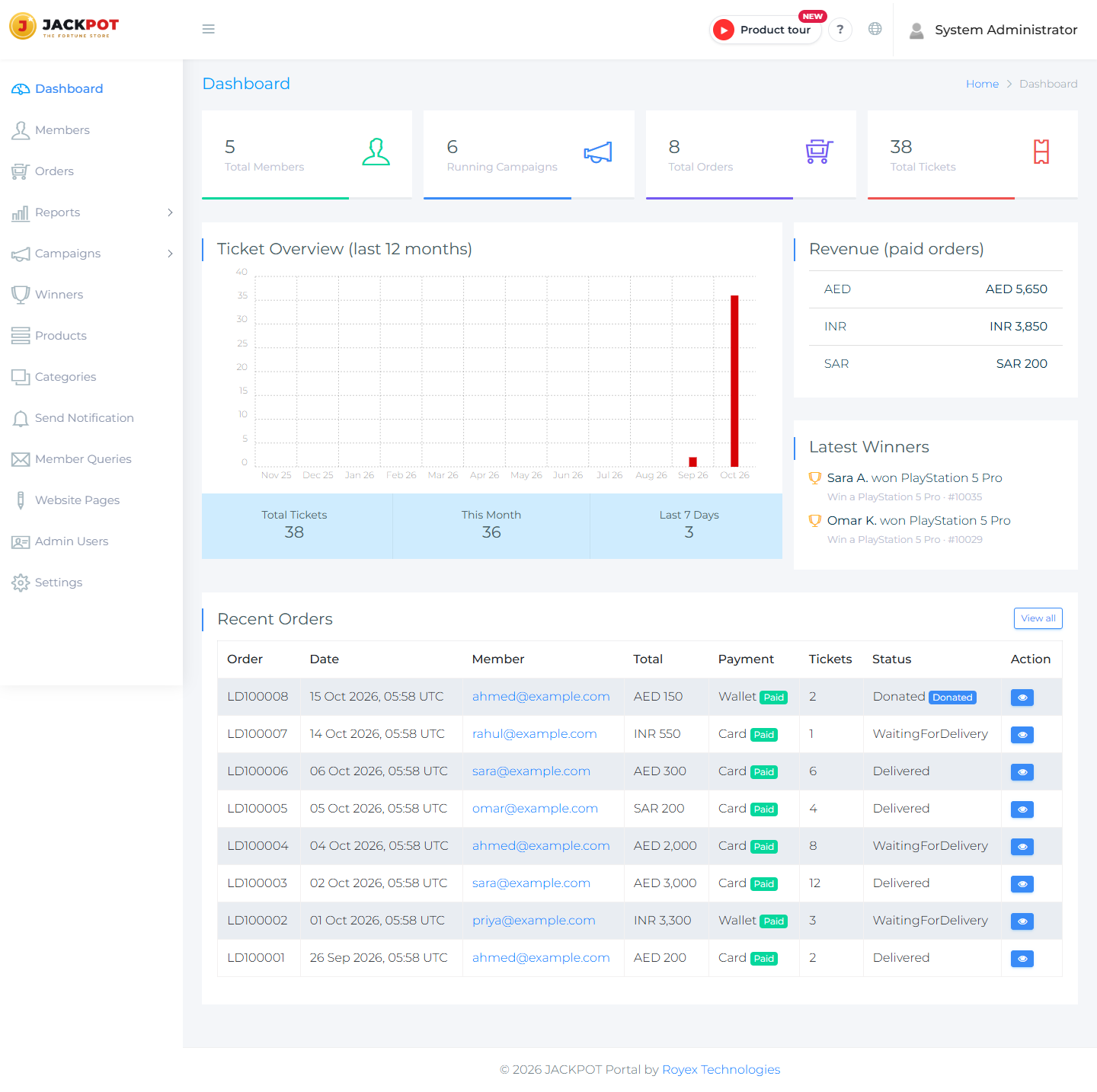Viewport: 1097px width, 1092px height.
Task: Go to Website Pages in the sidebar
Action: [x=91, y=500]
